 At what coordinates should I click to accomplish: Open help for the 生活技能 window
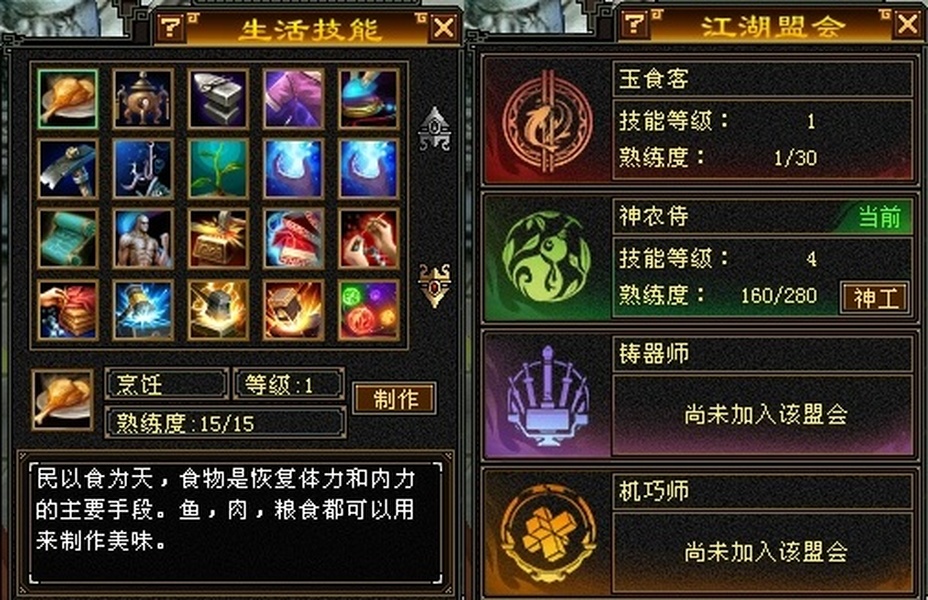point(172,27)
